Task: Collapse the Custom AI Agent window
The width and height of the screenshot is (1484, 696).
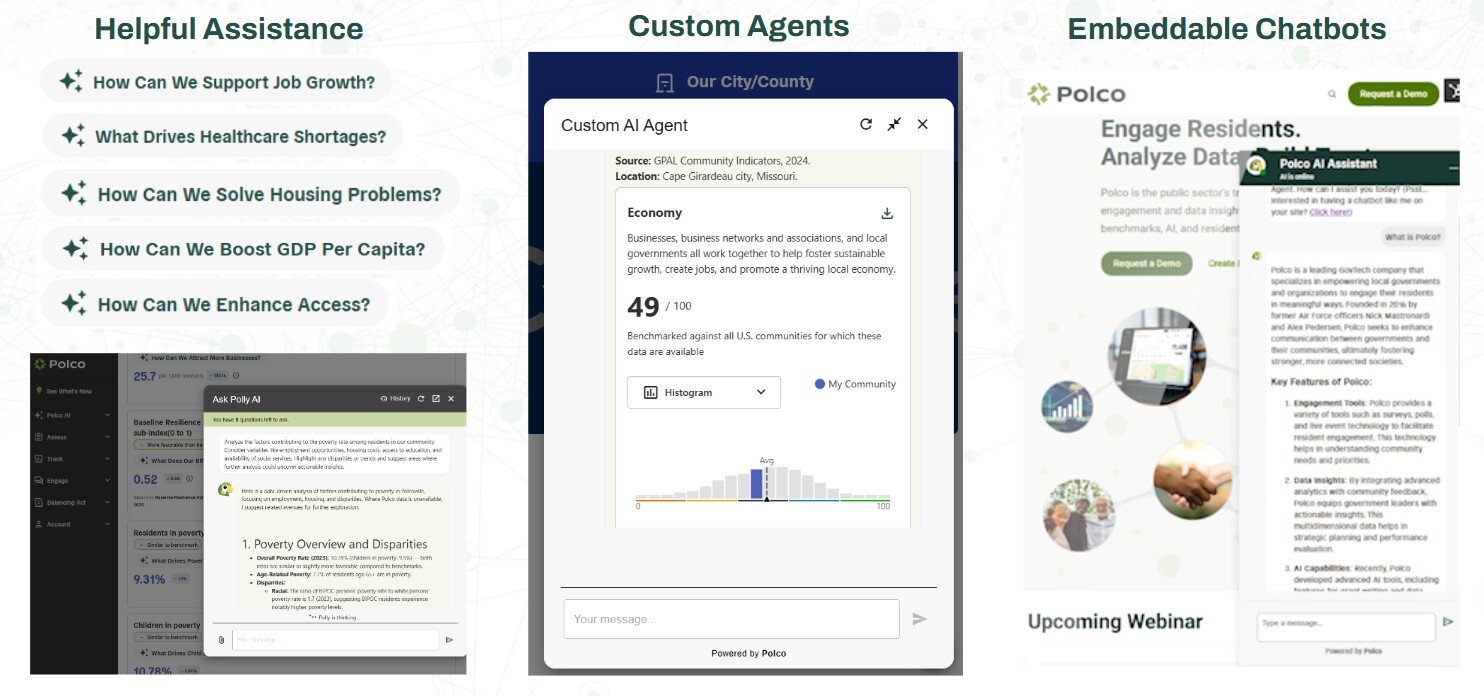Action: point(894,124)
